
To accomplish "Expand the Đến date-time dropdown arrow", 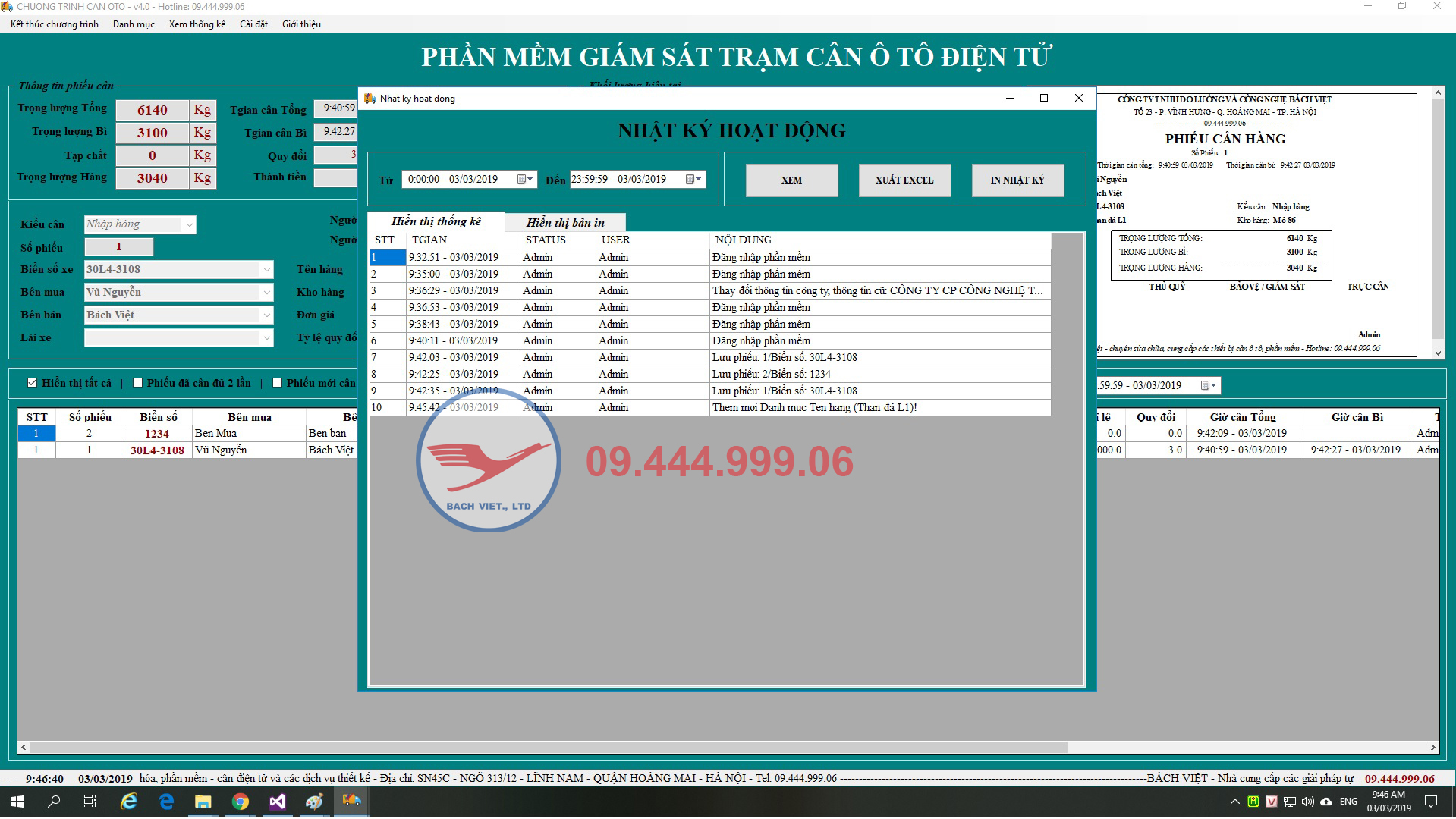I will [x=699, y=180].
